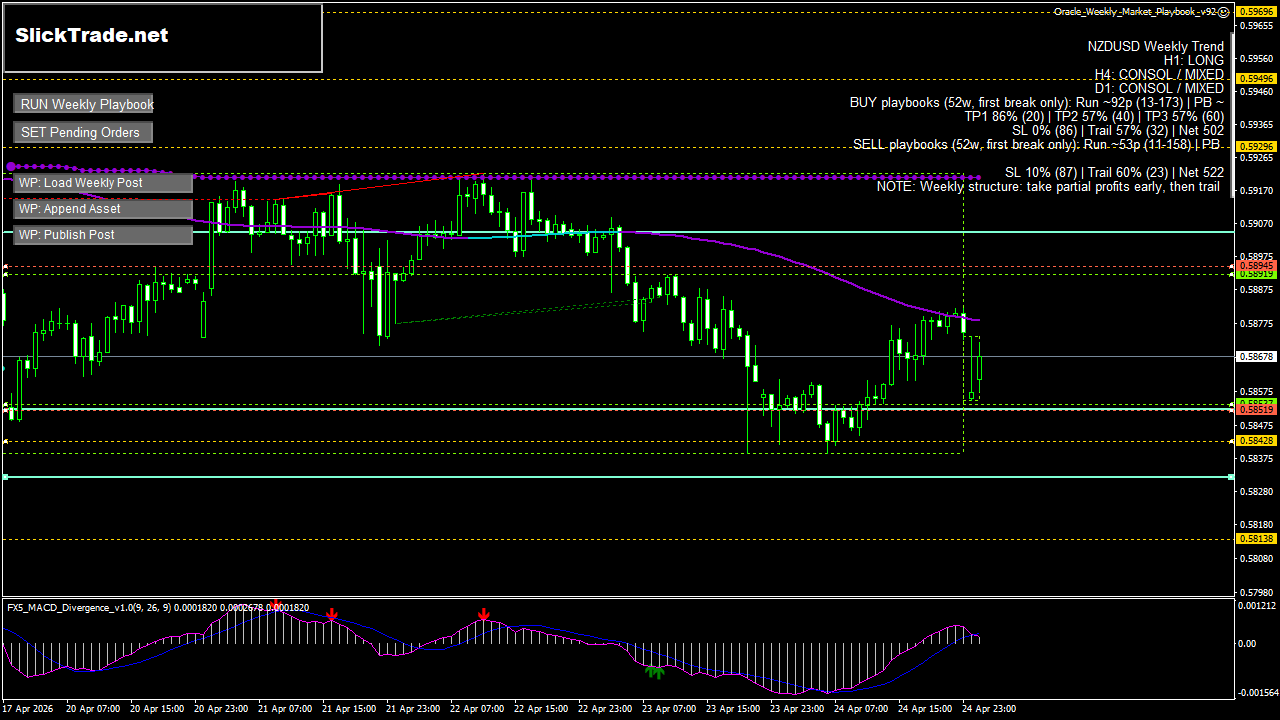Click WP: Load Weekly Post button

coord(103,183)
